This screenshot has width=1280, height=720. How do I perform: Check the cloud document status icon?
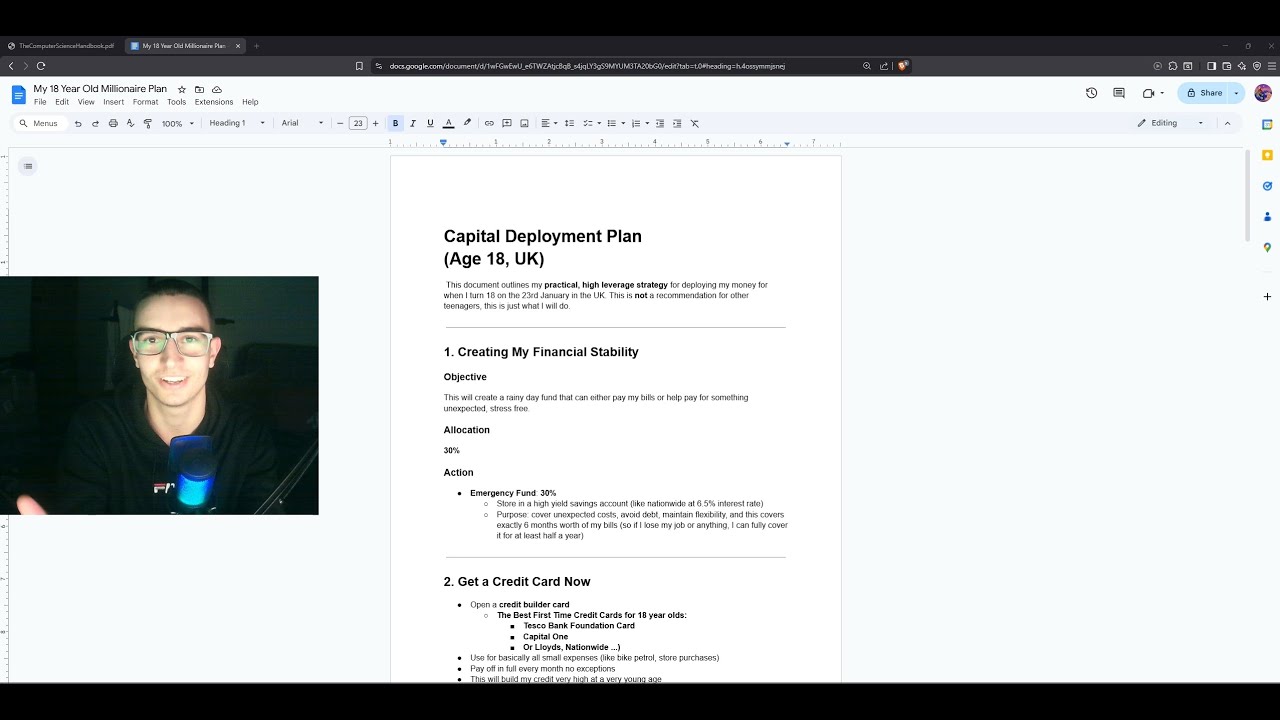click(x=217, y=89)
